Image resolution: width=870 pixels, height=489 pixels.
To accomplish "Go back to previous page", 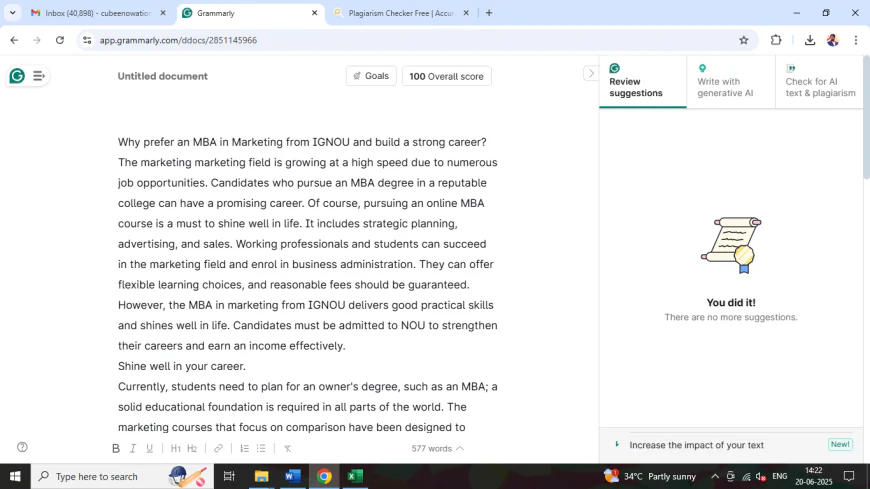I will click(x=14, y=40).
